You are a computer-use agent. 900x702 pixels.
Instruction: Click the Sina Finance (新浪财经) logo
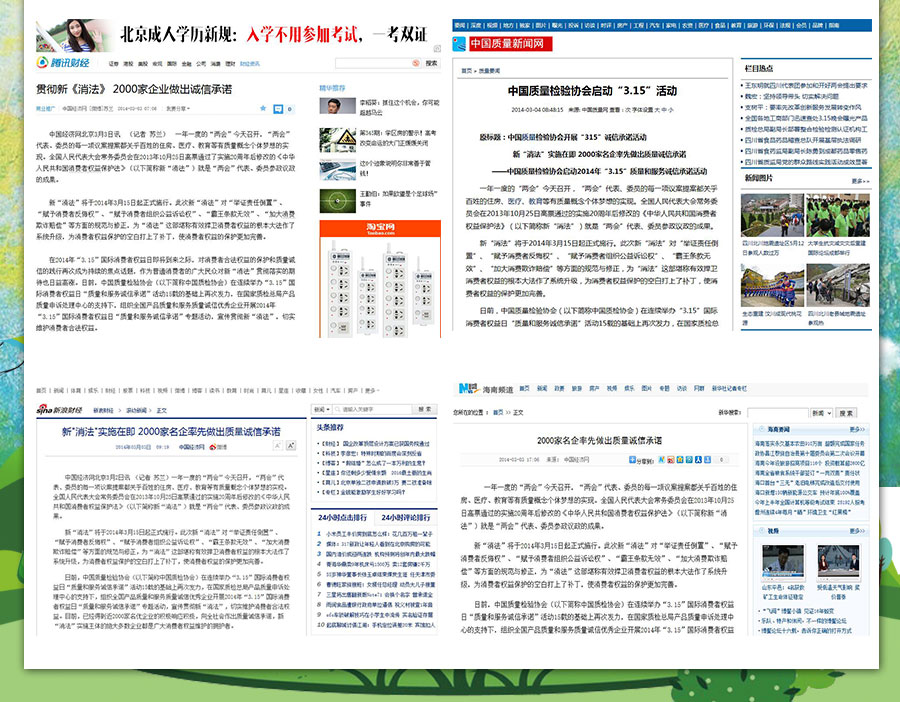61,410
